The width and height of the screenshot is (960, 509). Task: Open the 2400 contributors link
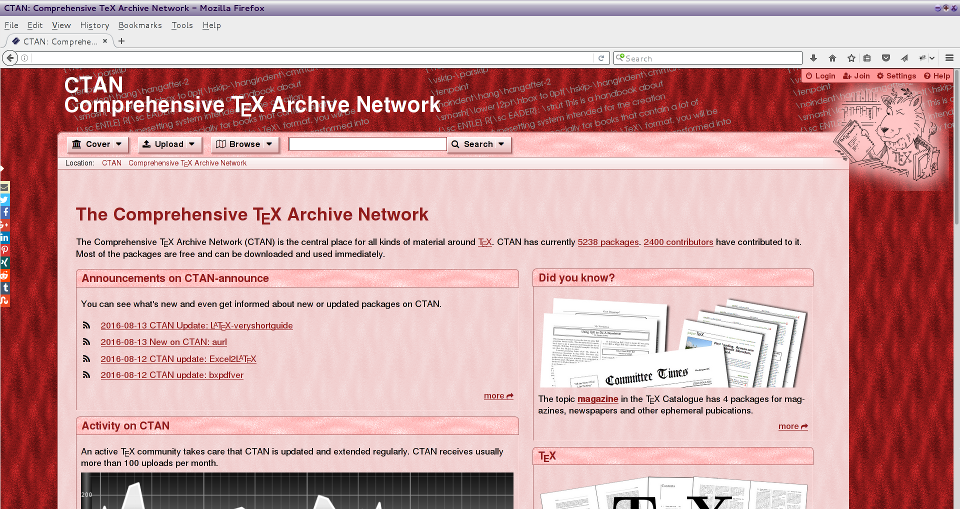coord(678,242)
